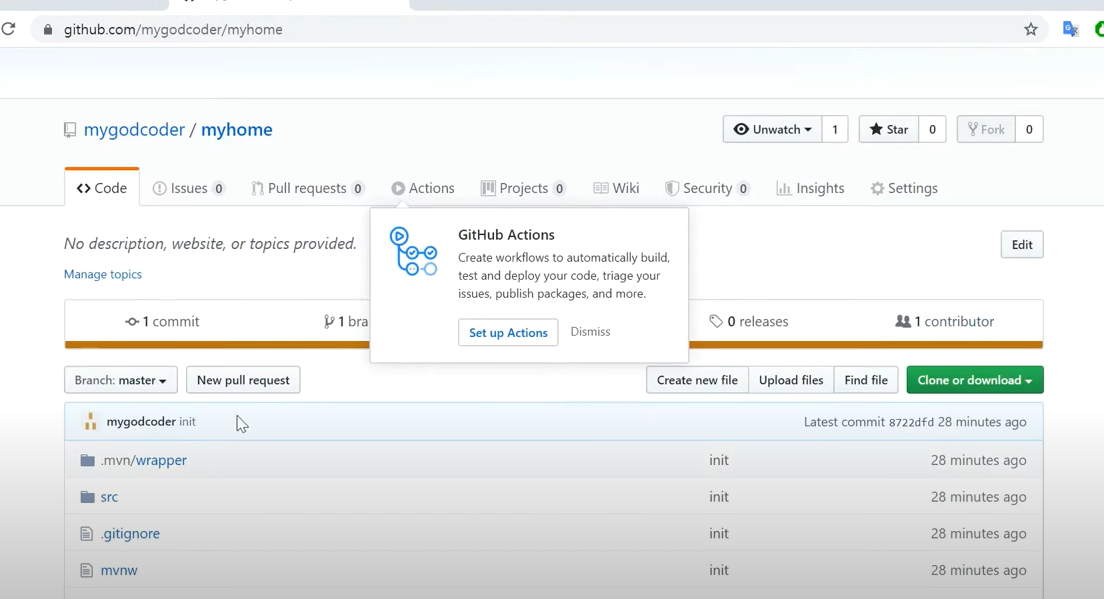Click the commit icon beside 1 commit
Image resolution: width=1104 pixels, height=599 pixels.
pyautogui.click(x=132, y=322)
